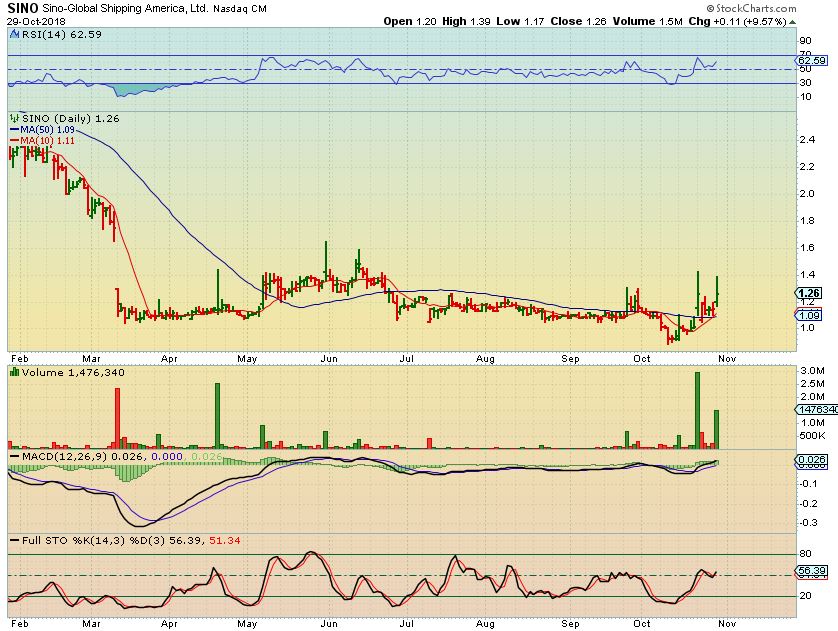The height and width of the screenshot is (631, 838).
Task: Click the -0.3 label on the MACD axis
Action: pos(809,523)
